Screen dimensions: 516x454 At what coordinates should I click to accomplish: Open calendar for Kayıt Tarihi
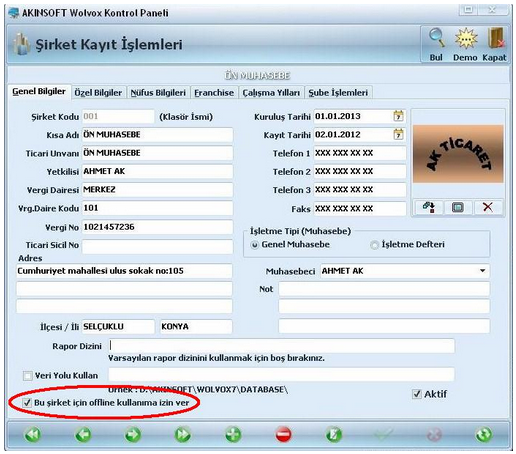tap(398, 134)
